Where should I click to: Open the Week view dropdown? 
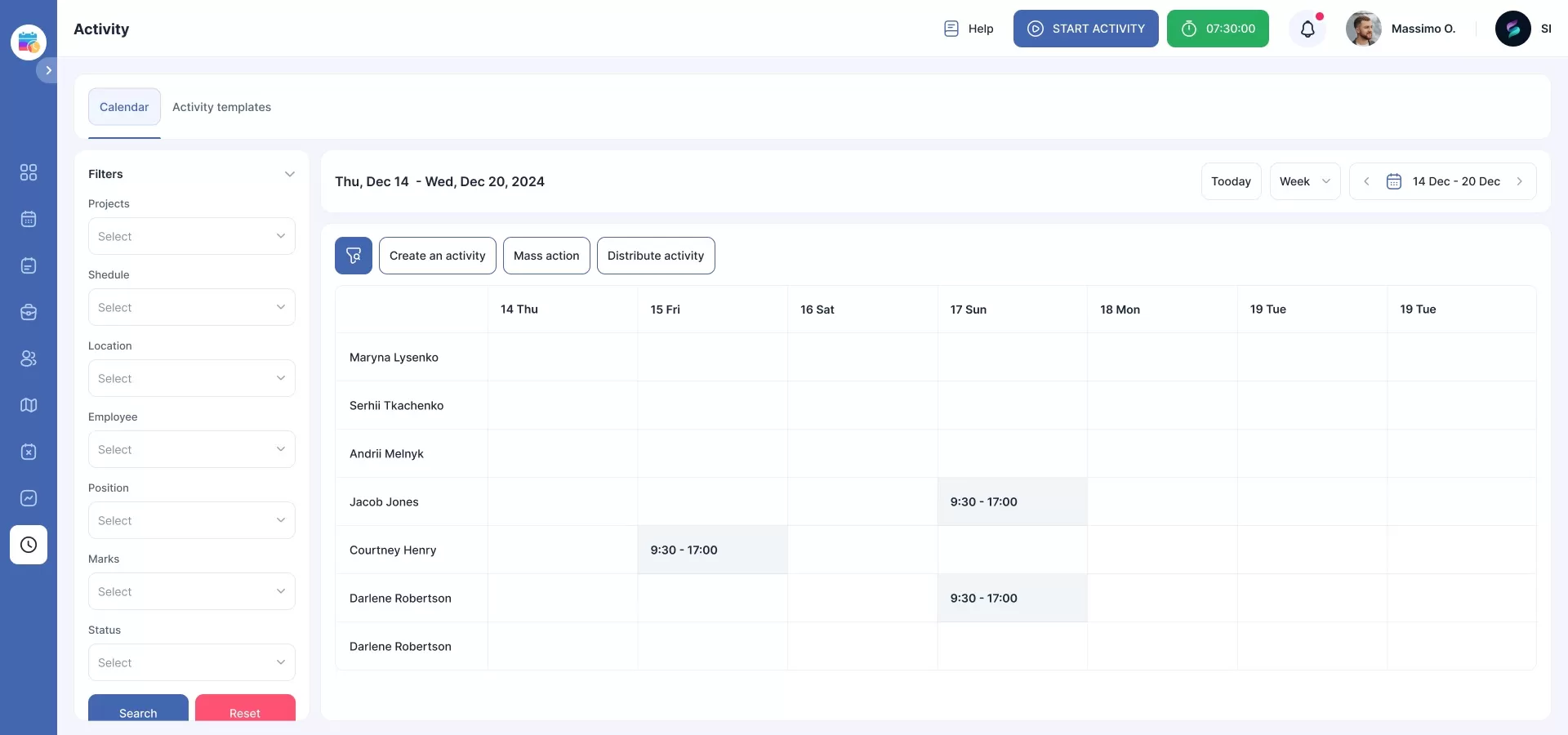coord(1304,181)
